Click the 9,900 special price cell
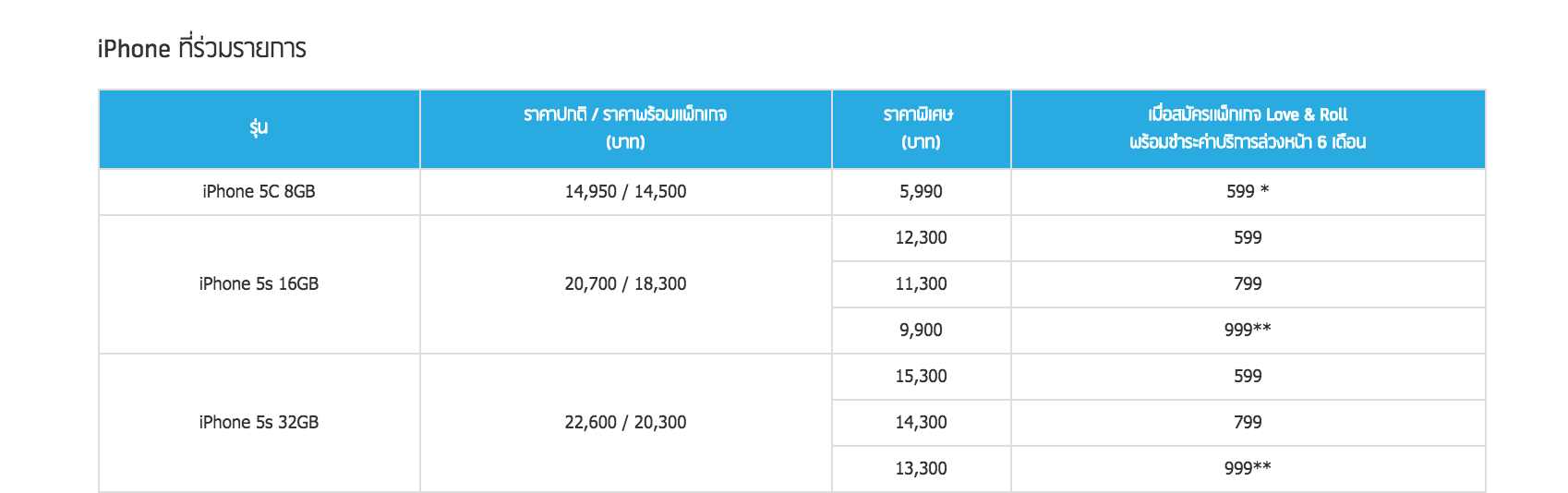Screen dimensions: 1568x493 tap(921, 331)
